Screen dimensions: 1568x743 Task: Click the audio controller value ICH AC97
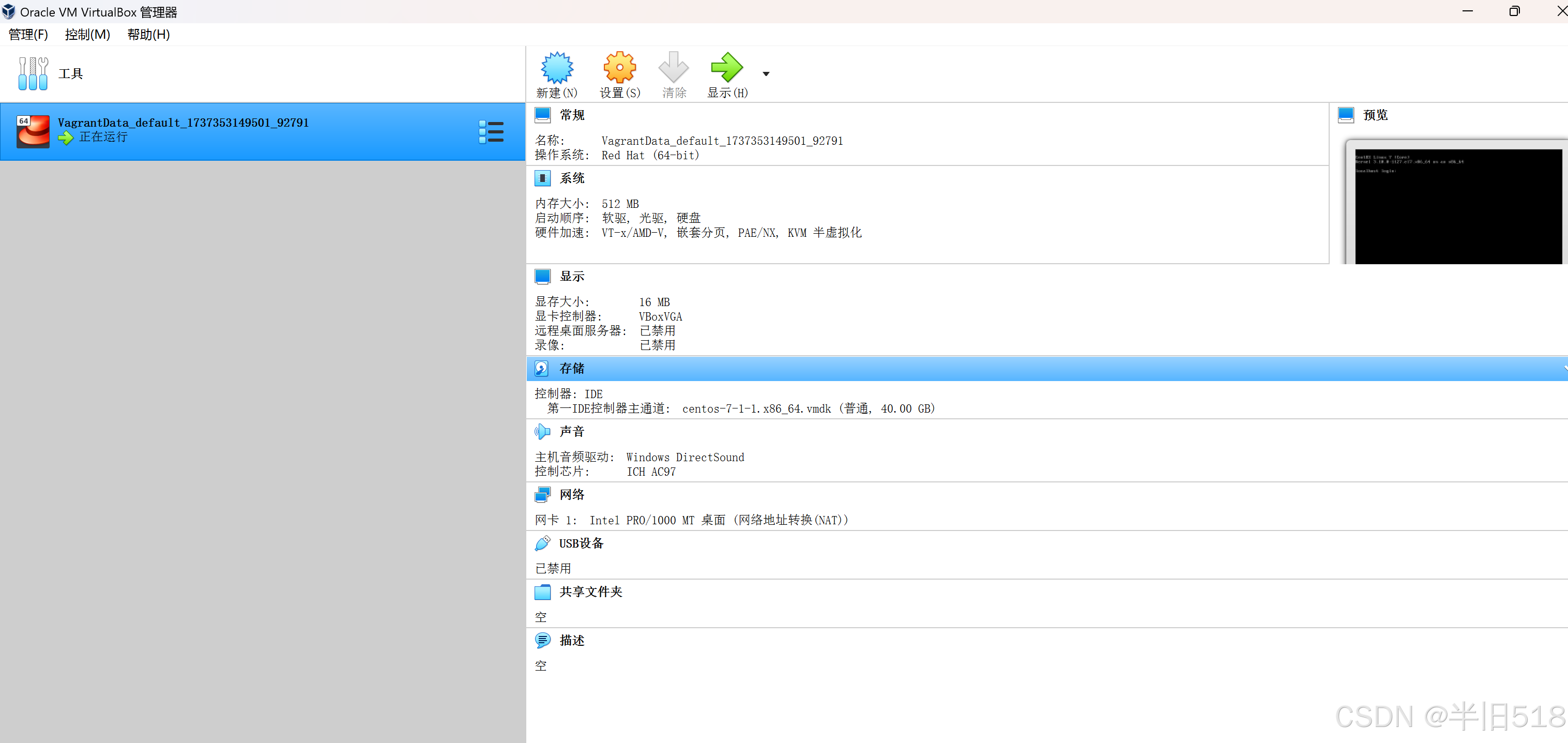651,473
